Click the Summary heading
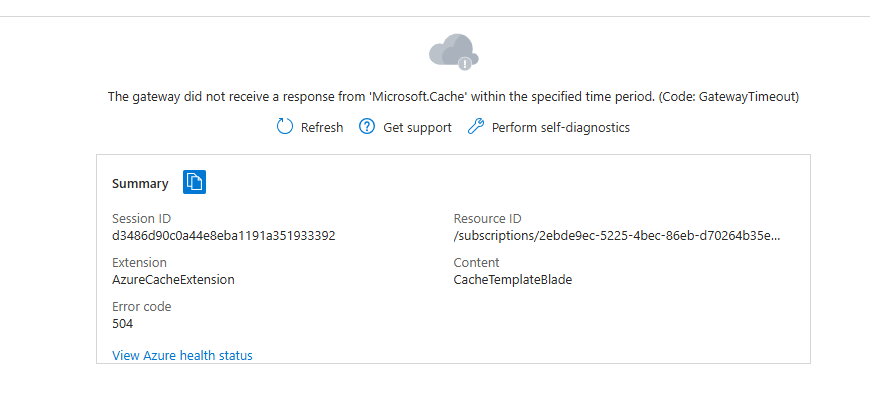 coord(140,184)
